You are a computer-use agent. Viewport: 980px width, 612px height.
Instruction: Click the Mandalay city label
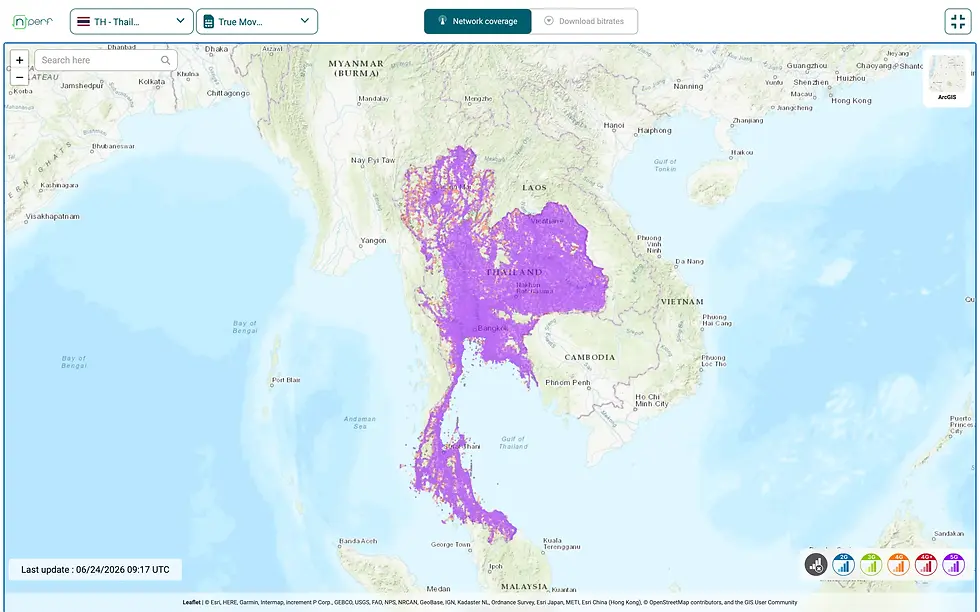click(373, 99)
